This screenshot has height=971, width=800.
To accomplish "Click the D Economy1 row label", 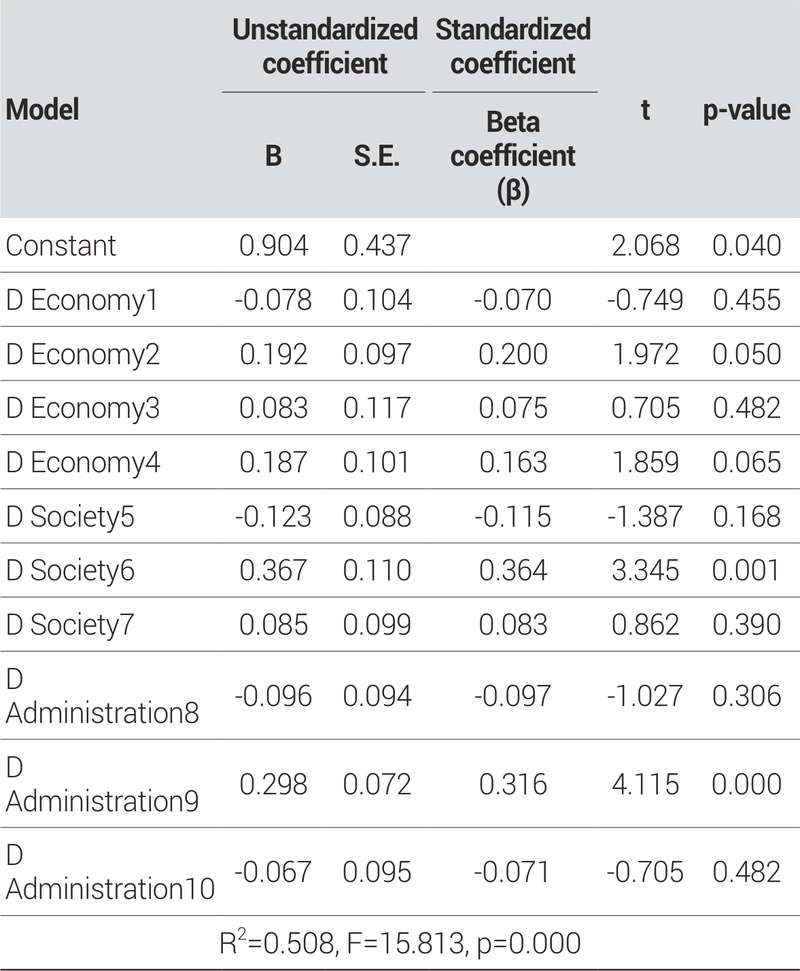I will 80,299.
